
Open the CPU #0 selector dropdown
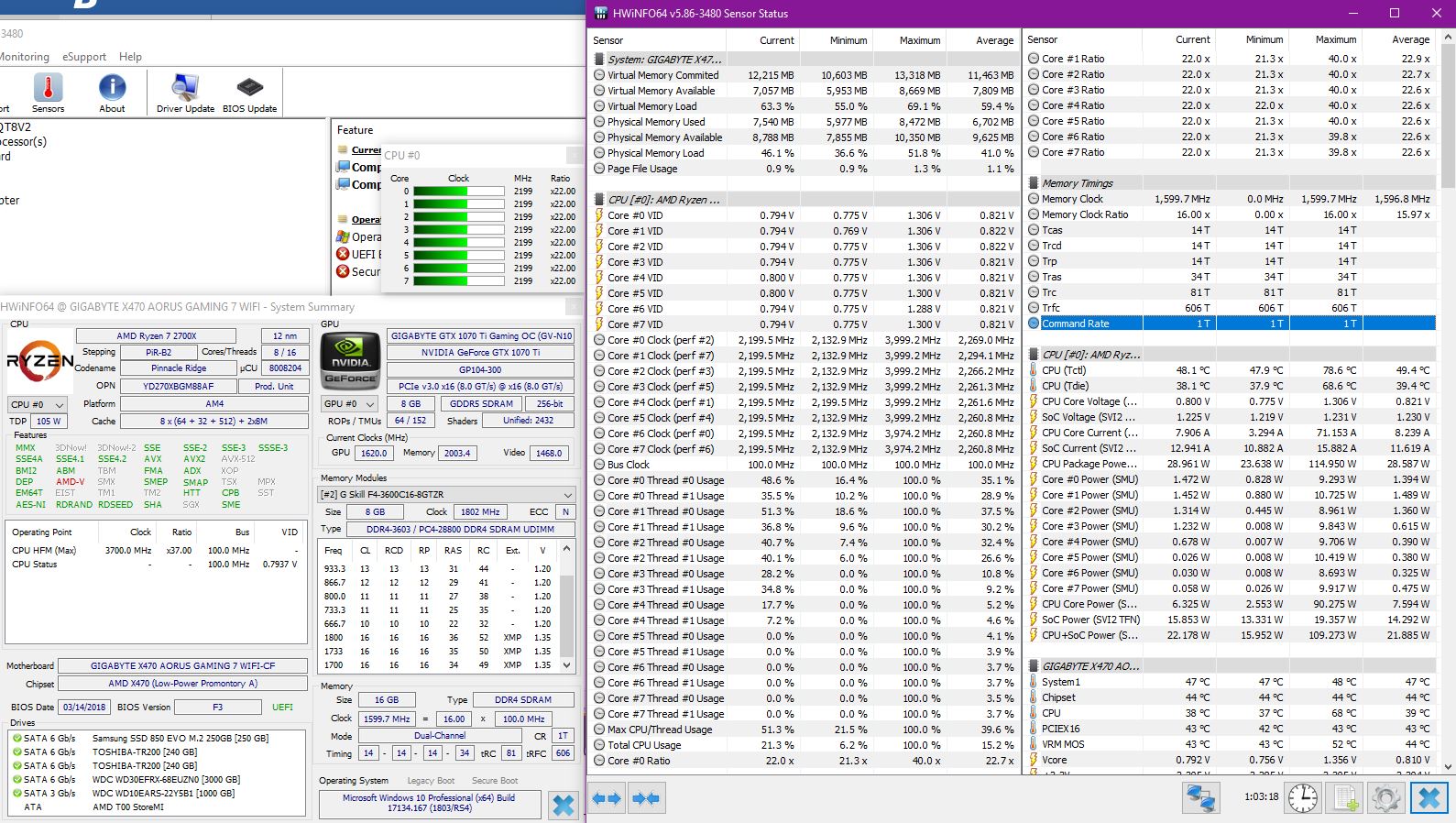tap(38, 404)
